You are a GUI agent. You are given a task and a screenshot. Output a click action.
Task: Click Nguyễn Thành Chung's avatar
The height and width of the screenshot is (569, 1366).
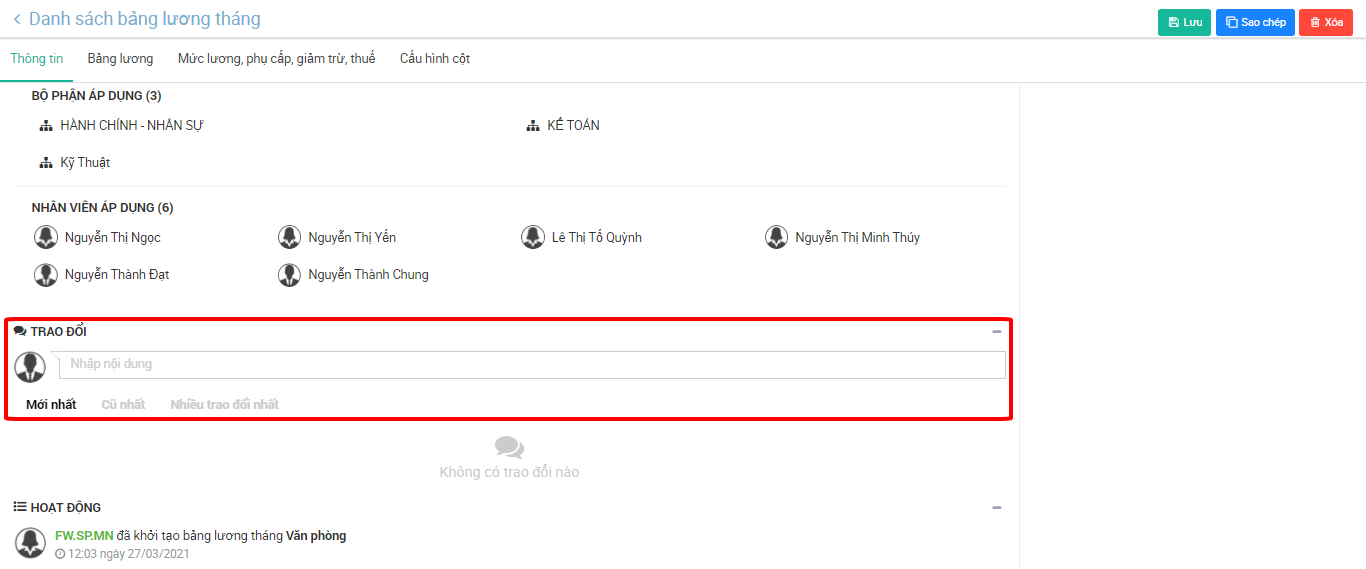click(289, 275)
